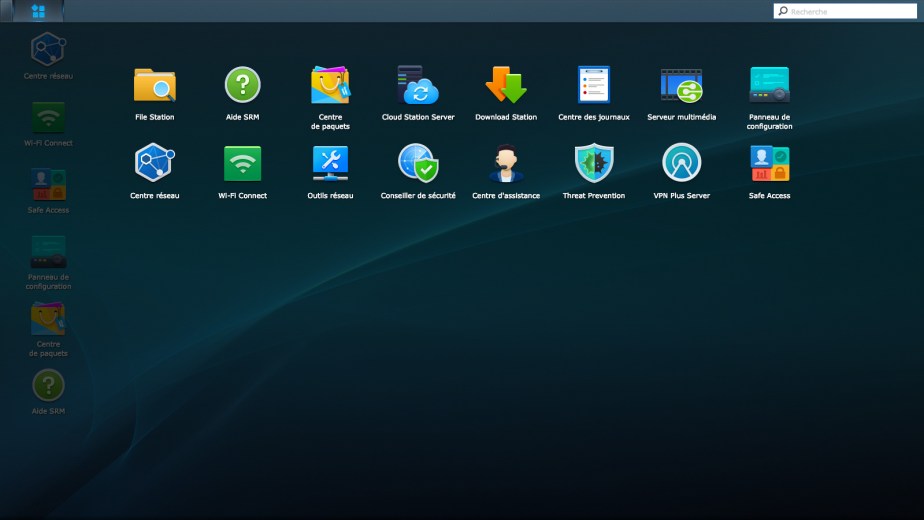Open Safe Access in the main menu grid
This screenshot has width=924, height=520.
click(769, 164)
